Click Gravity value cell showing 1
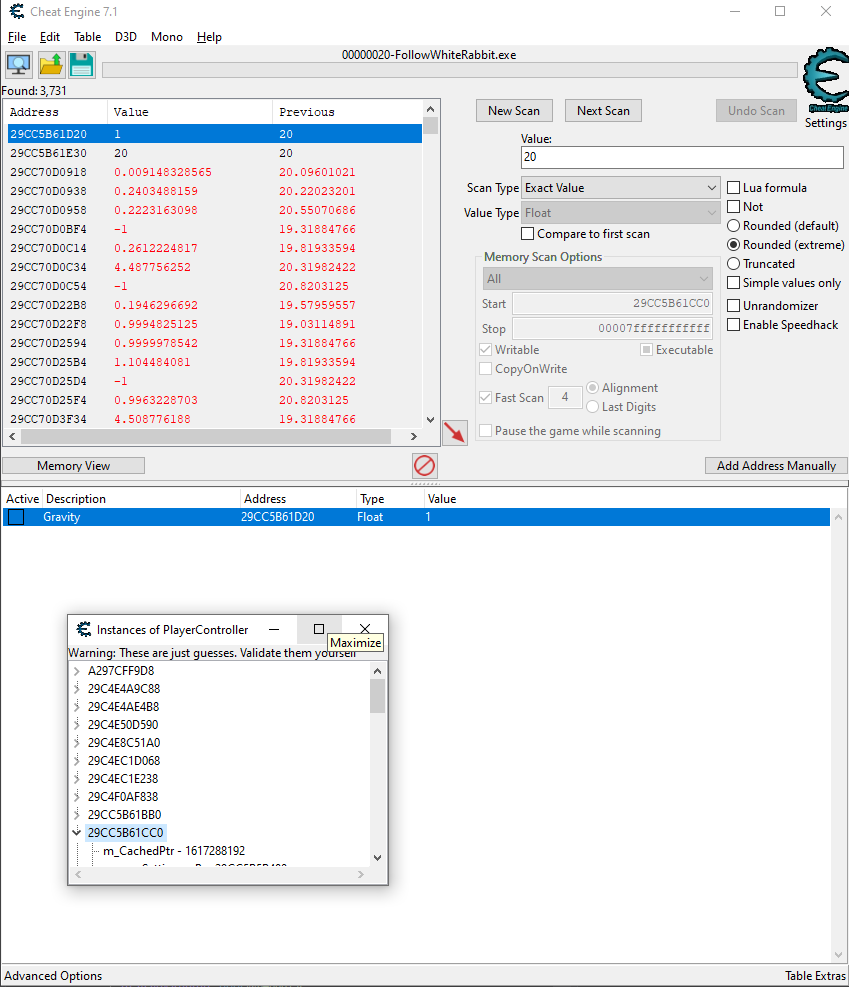 (x=428, y=517)
